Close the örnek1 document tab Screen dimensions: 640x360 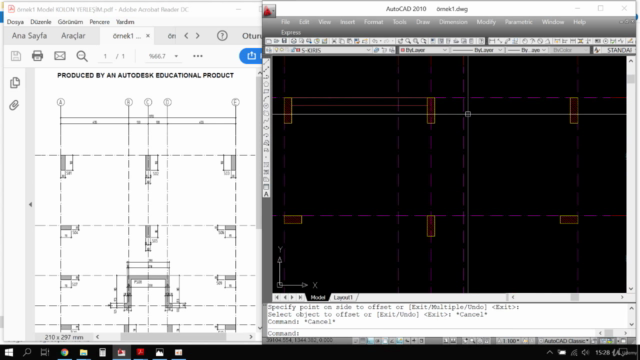[148, 36]
